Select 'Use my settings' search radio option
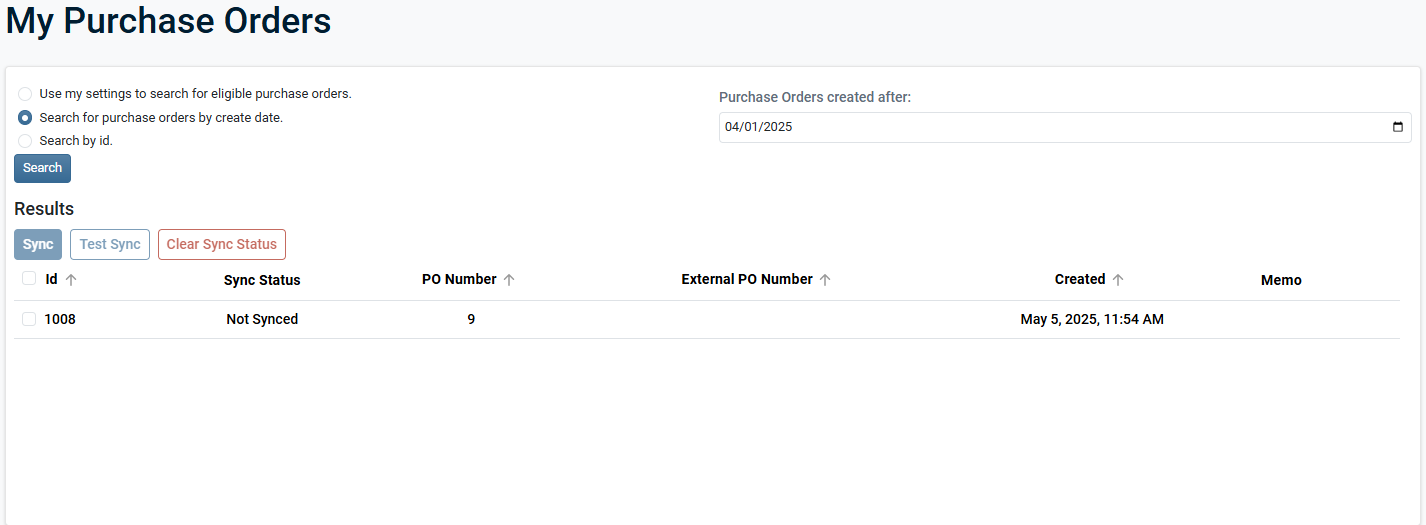This screenshot has width=1426, height=525. 25,94
